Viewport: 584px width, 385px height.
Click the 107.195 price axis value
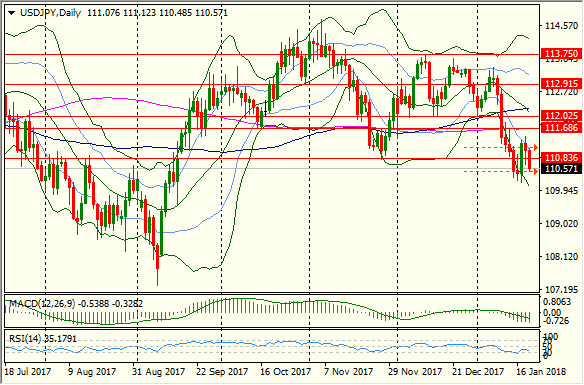click(562, 289)
